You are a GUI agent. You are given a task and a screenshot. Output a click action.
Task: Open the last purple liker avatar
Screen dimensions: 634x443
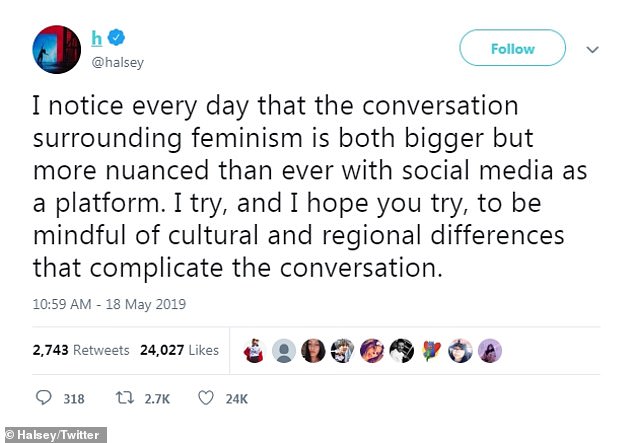[x=490, y=350]
